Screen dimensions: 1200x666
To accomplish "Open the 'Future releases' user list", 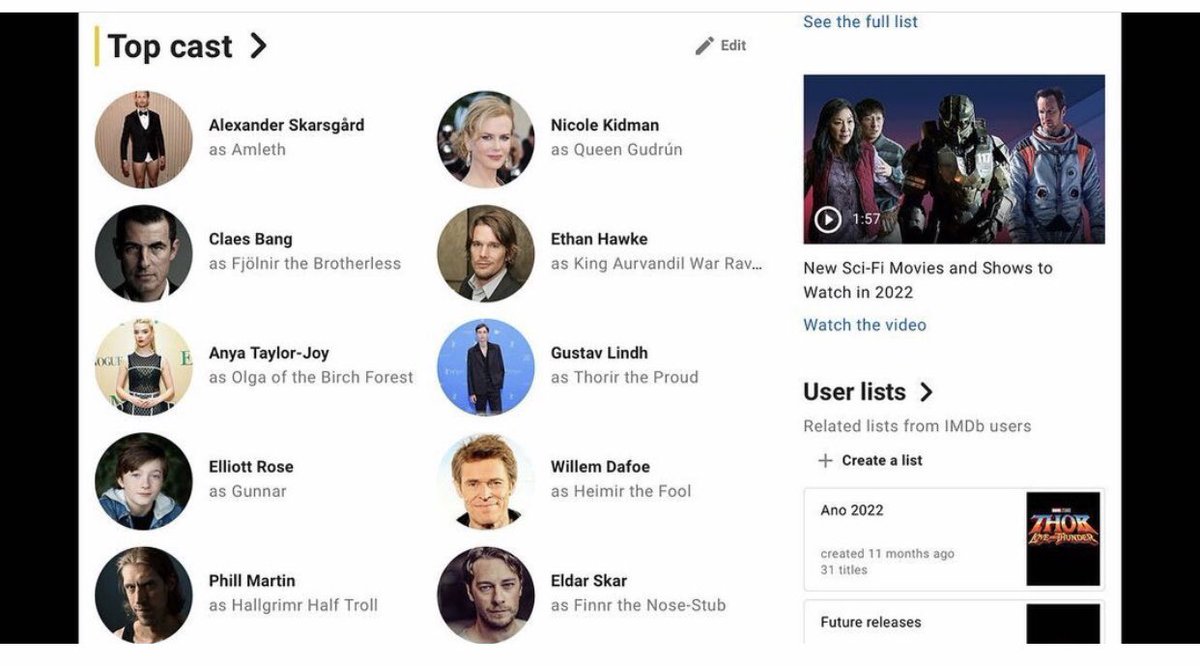I will tap(954, 622).
